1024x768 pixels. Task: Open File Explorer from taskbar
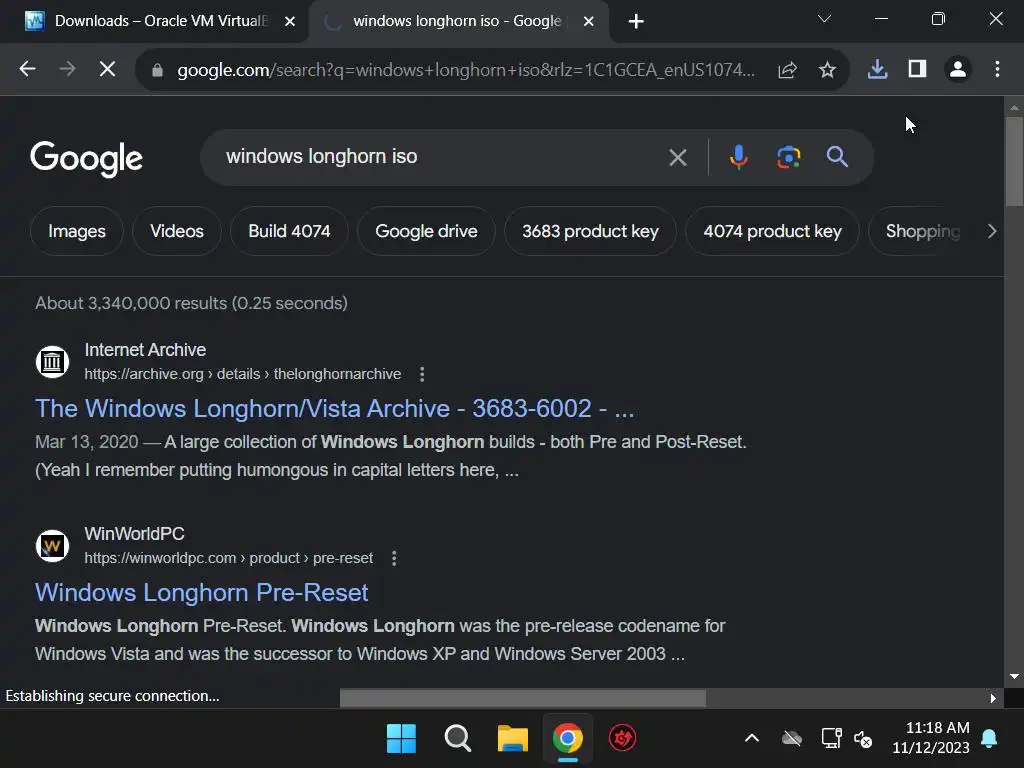513,739
